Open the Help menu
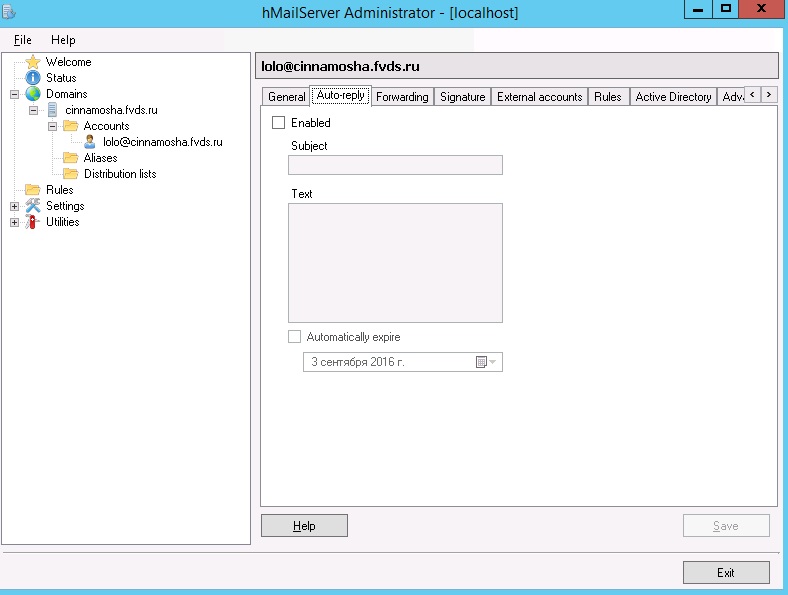The image size is (788, 595). point(63,40)
